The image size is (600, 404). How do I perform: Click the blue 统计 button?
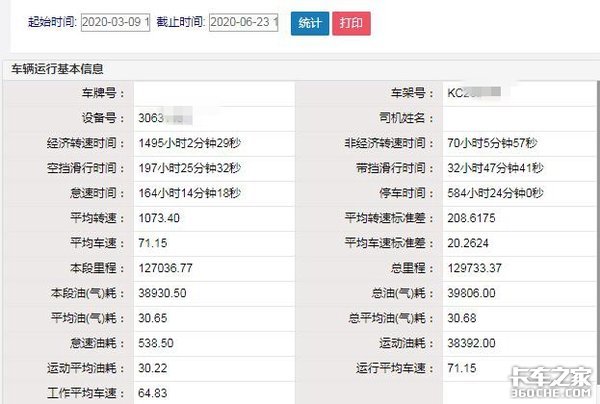pyautogui.click(x=310, y=23)
